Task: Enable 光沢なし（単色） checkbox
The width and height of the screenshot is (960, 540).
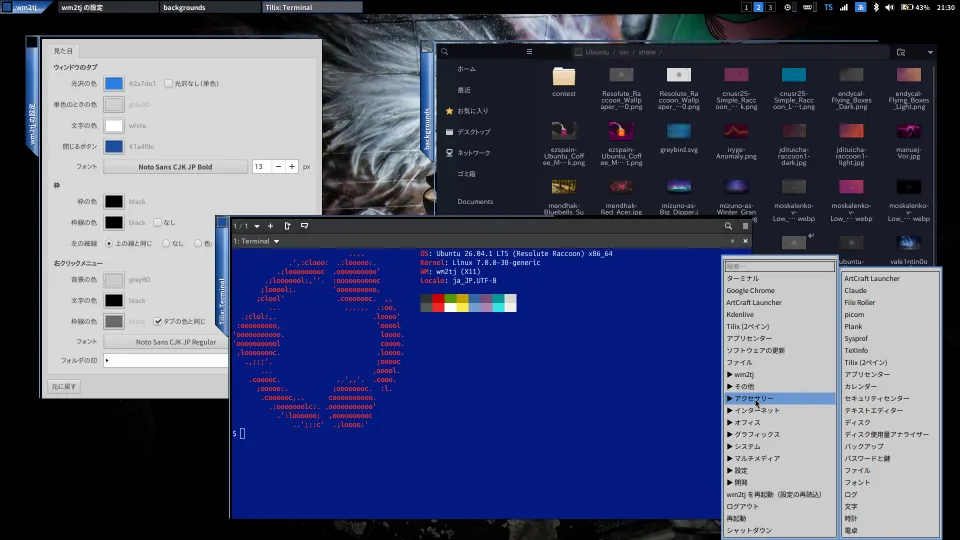Action: click(168, 83)
